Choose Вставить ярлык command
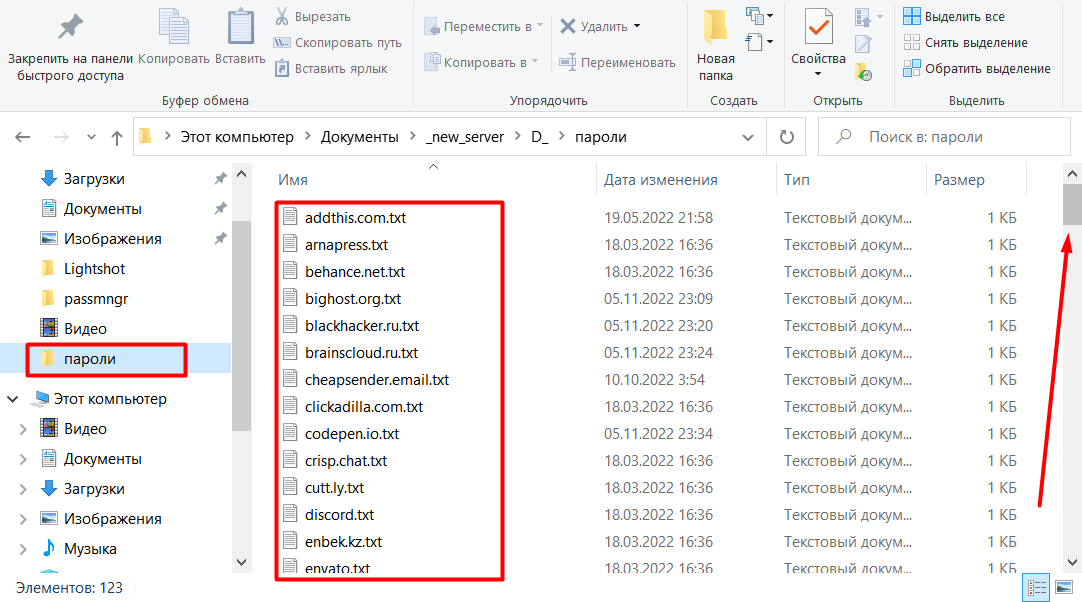 [x=331, y=68]
